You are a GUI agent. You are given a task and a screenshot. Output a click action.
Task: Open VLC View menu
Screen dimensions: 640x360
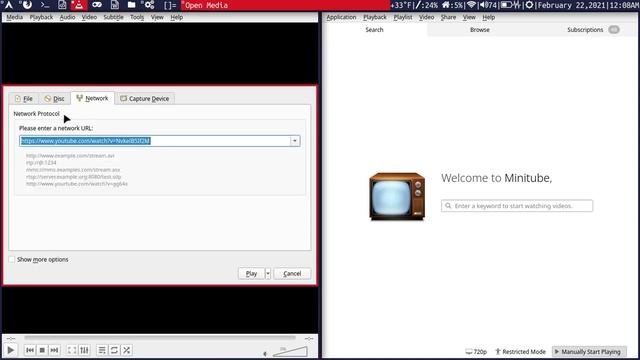(157, 17)
